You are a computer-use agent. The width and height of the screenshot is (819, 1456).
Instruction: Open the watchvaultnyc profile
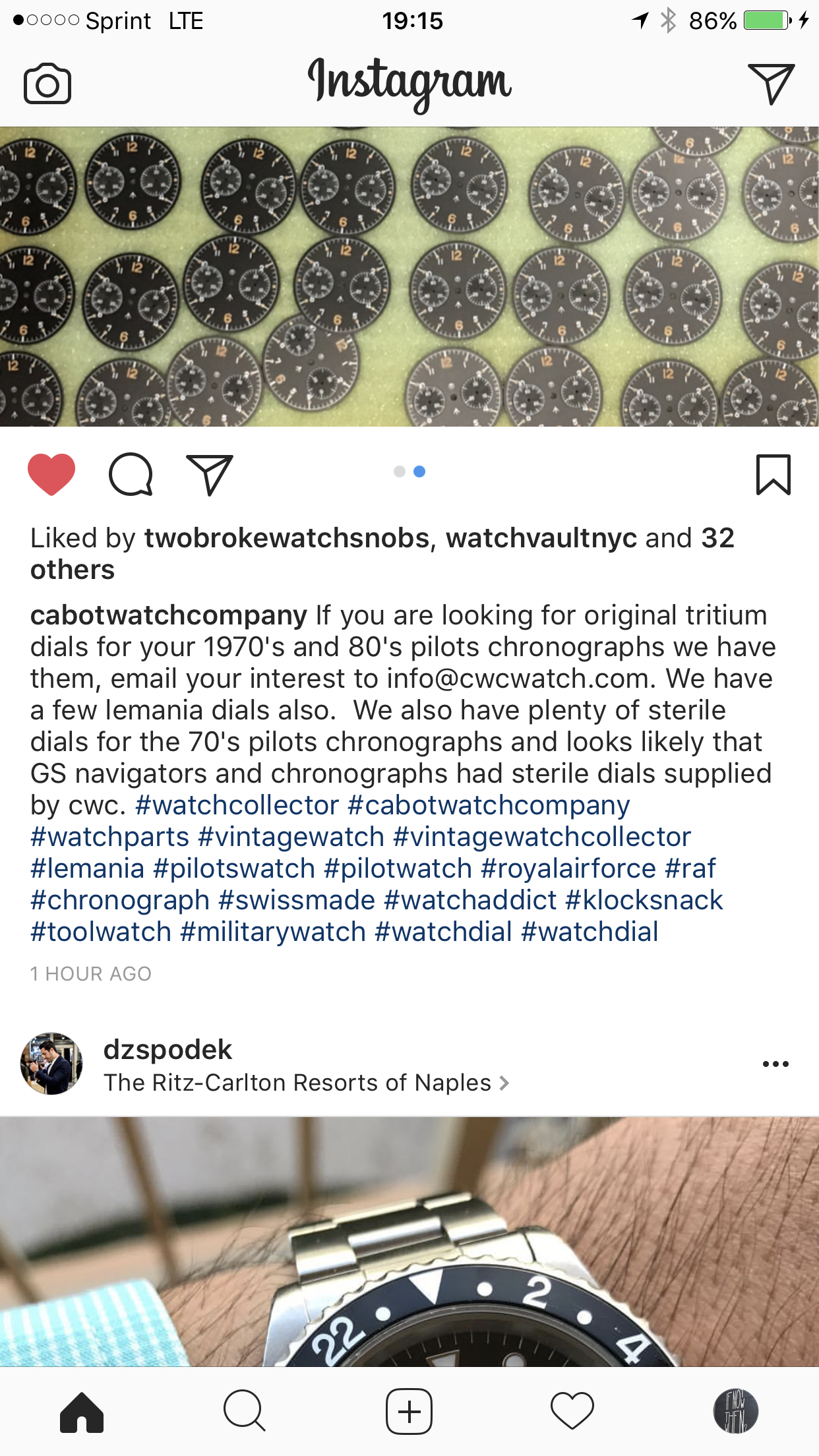541,538
